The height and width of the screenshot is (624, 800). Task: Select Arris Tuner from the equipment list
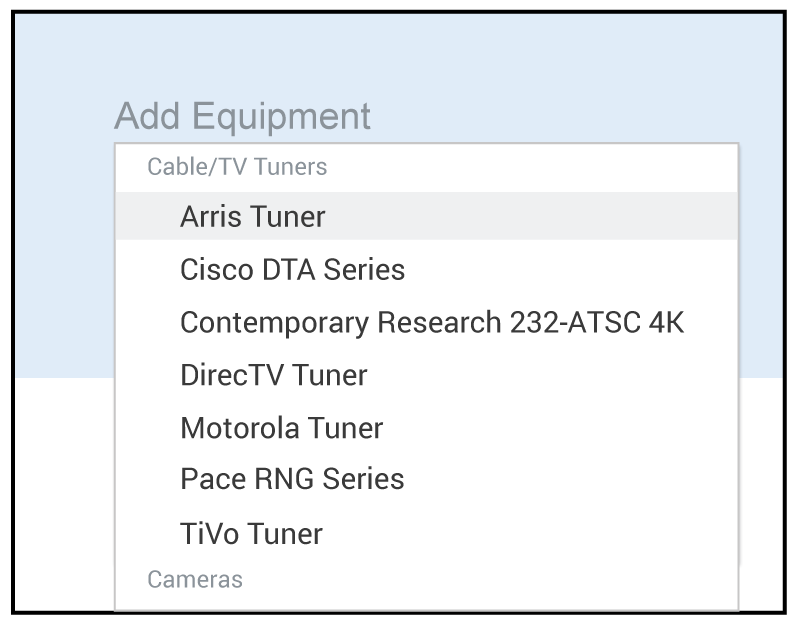(x=253, y=217)
